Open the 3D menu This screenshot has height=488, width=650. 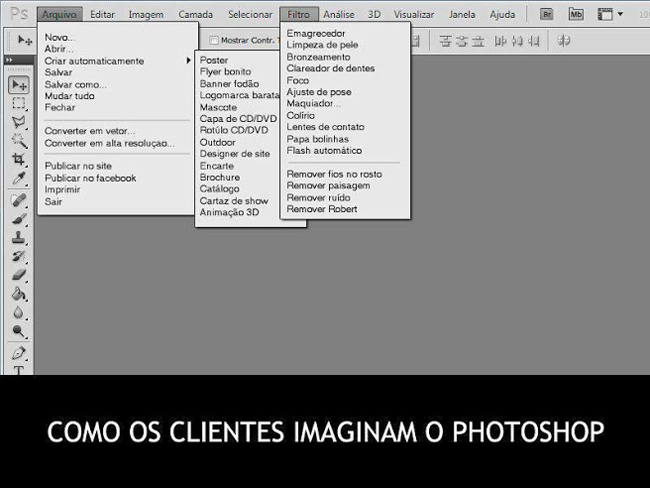[x=374, y=15]
